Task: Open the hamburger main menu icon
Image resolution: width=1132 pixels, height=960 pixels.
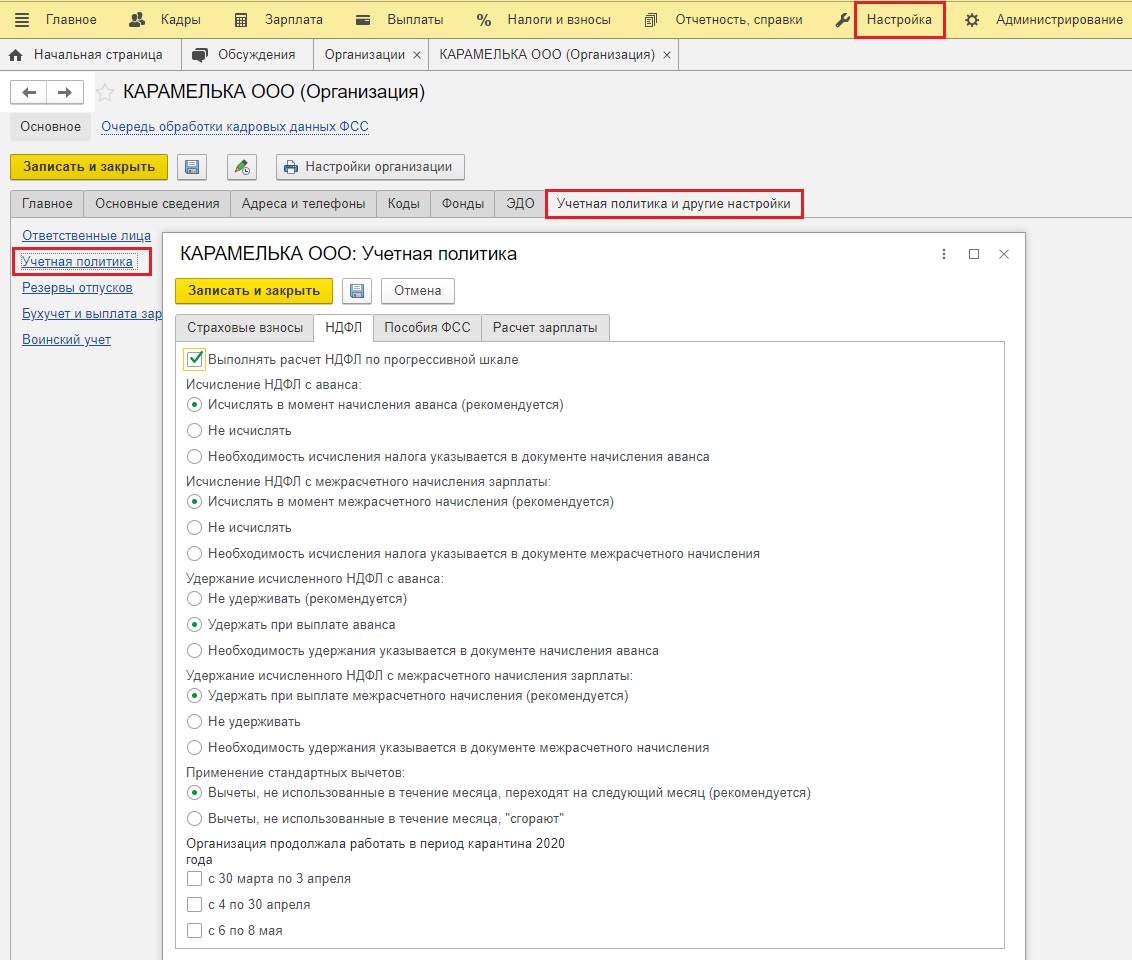Action: pyautogui.click(x=22, y=19)
